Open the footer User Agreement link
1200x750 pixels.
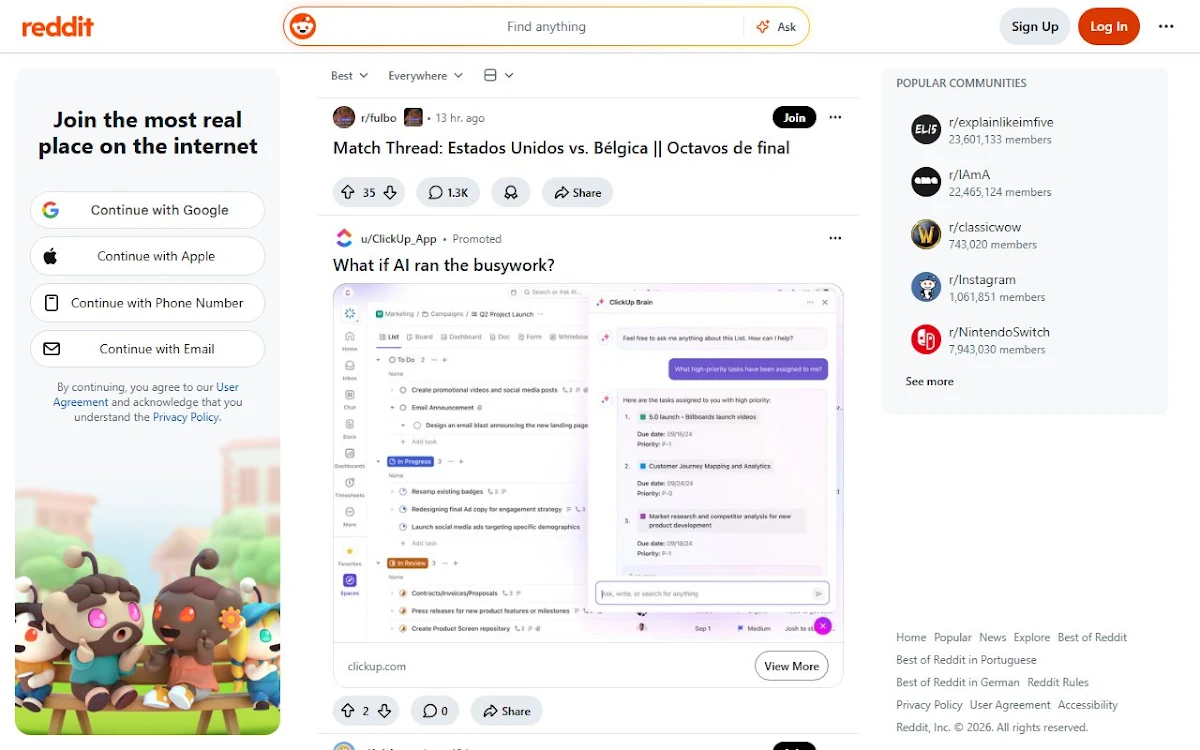coord(1010,705)
